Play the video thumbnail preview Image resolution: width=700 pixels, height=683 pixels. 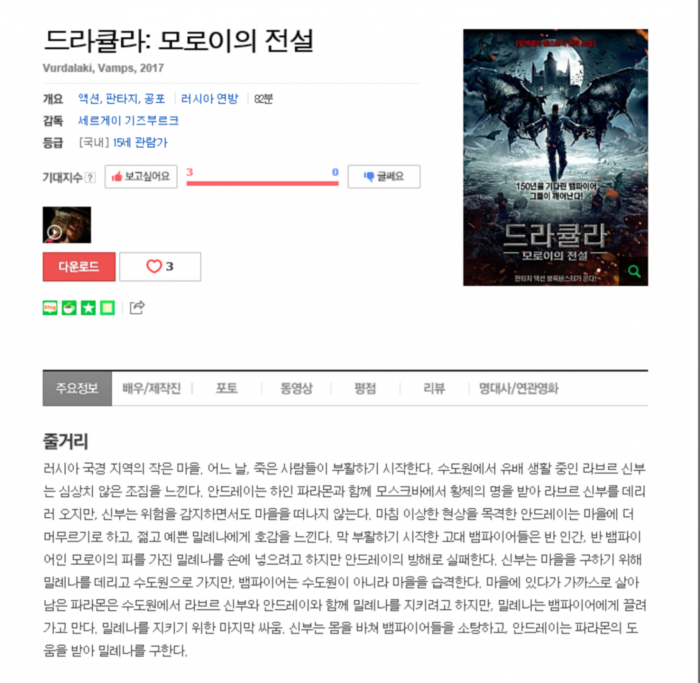67,225
